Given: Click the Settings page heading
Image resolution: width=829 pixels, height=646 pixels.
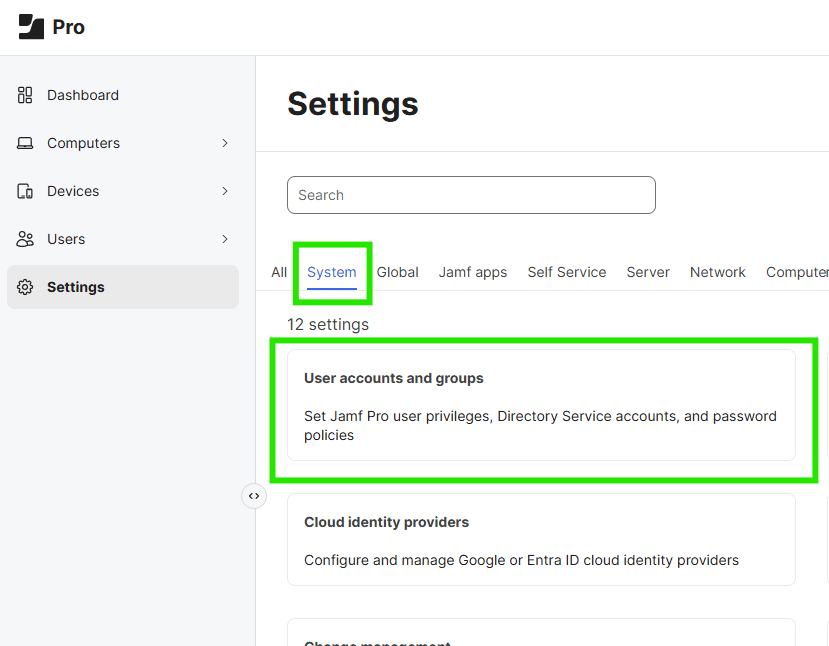Looking at the screenshot, I should pos(353,104).
